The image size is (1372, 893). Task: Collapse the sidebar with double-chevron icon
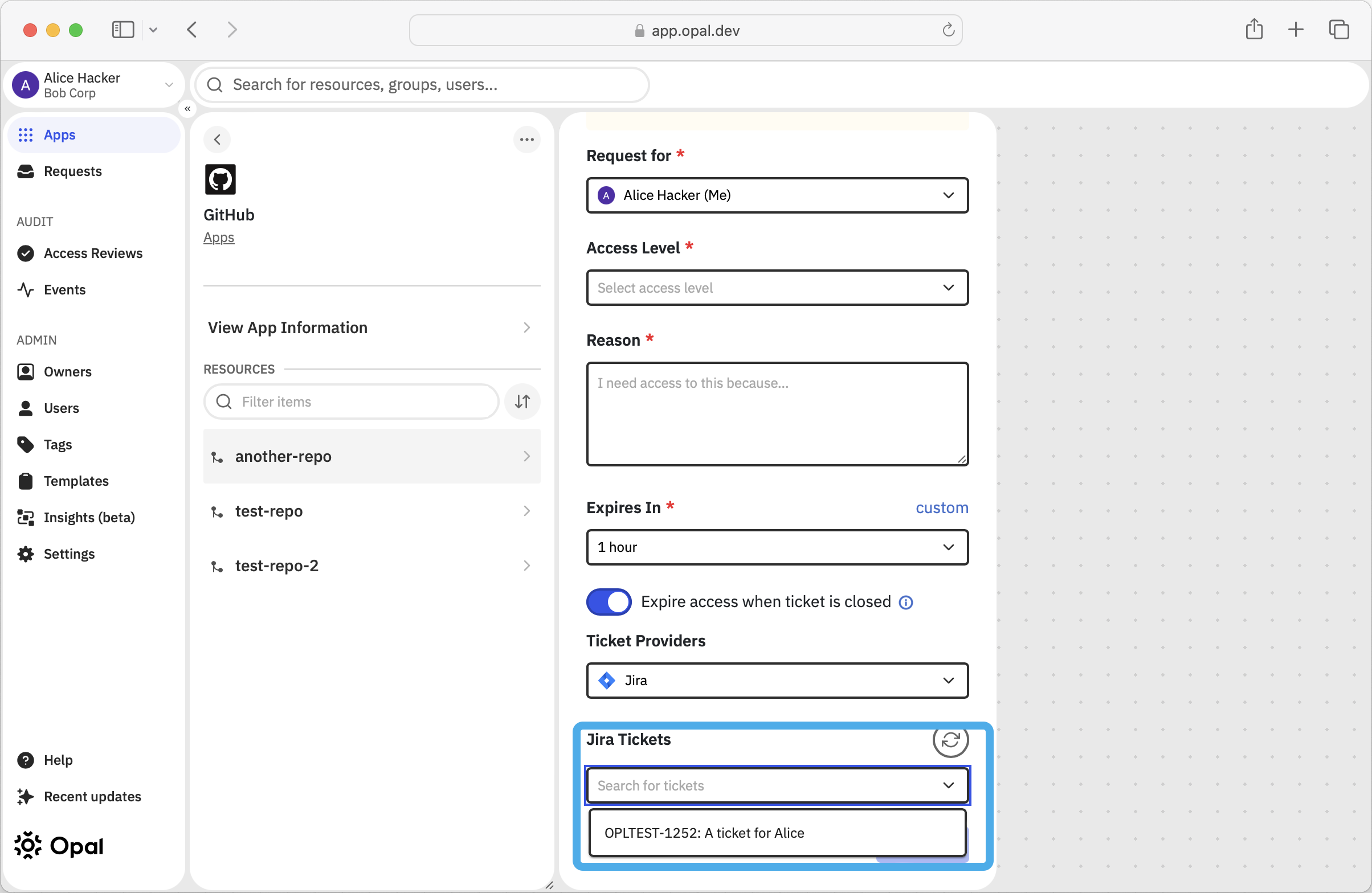tap(187, 109)
